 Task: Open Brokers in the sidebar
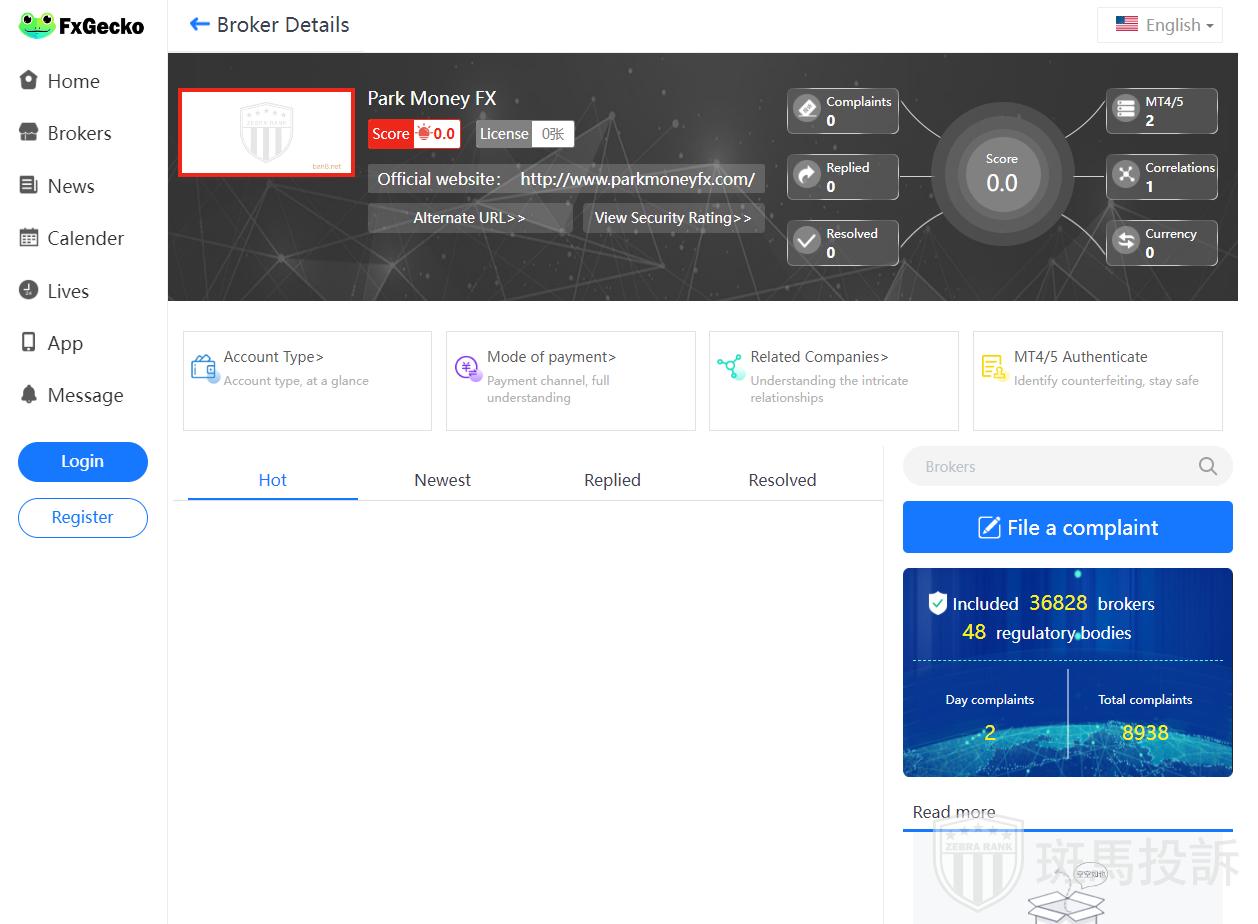[79, 133]
